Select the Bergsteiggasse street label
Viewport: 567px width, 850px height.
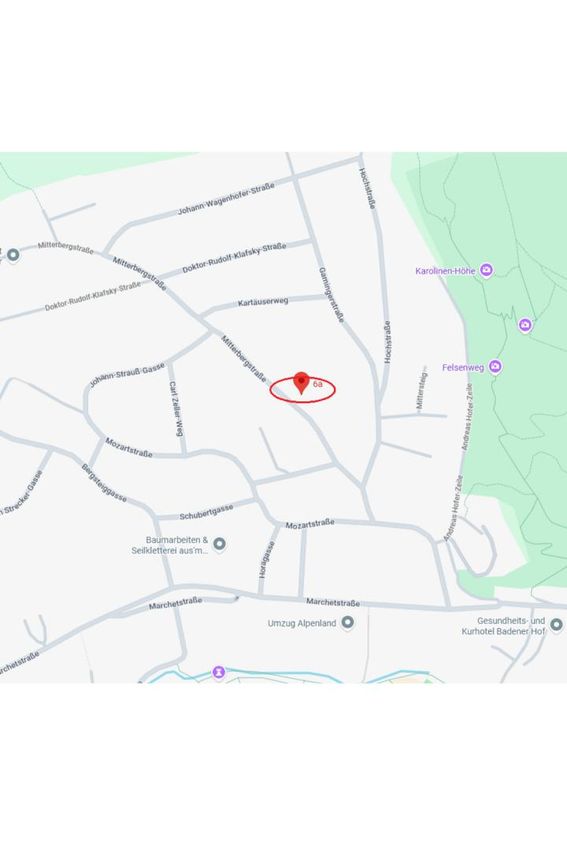[x=104, y=483]
